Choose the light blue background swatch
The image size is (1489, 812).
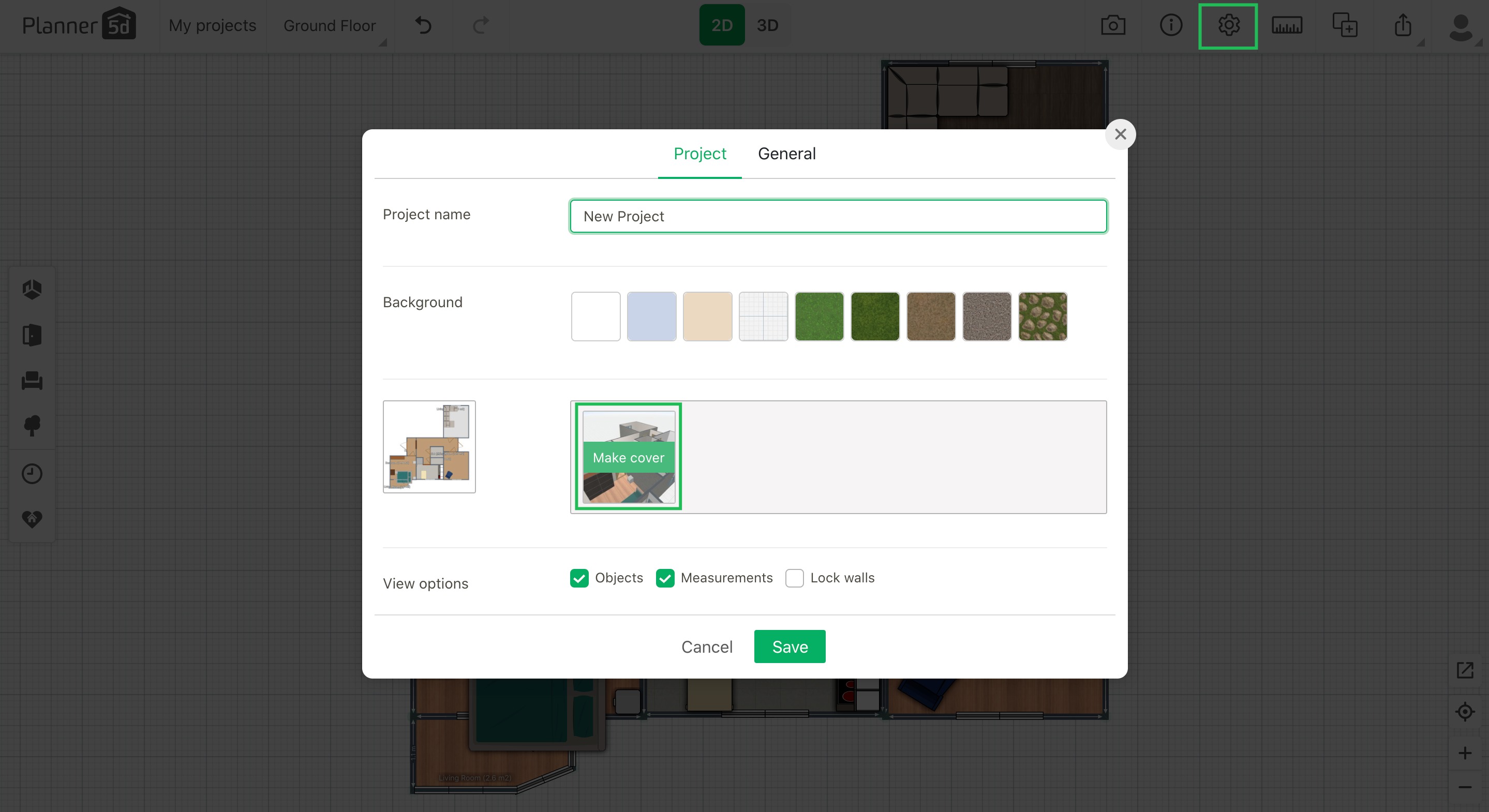651,316
